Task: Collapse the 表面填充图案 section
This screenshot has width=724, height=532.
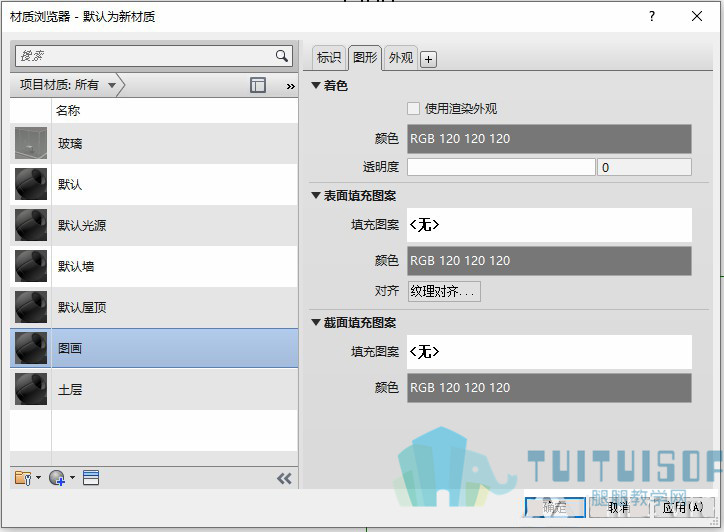Action: 316,195
